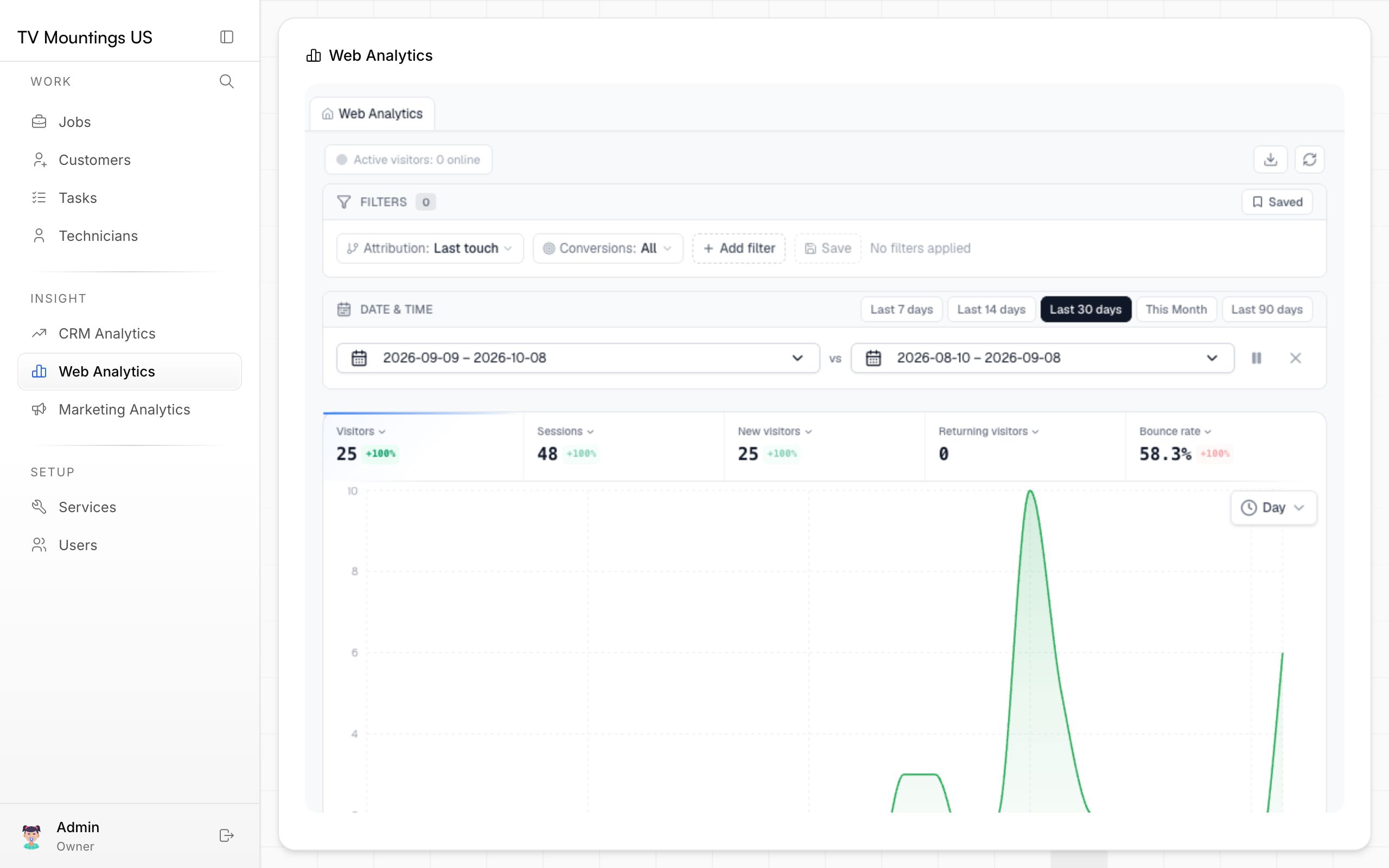Click the log out icon
This screenshot has width=1389, height=868.
point(227,835)
